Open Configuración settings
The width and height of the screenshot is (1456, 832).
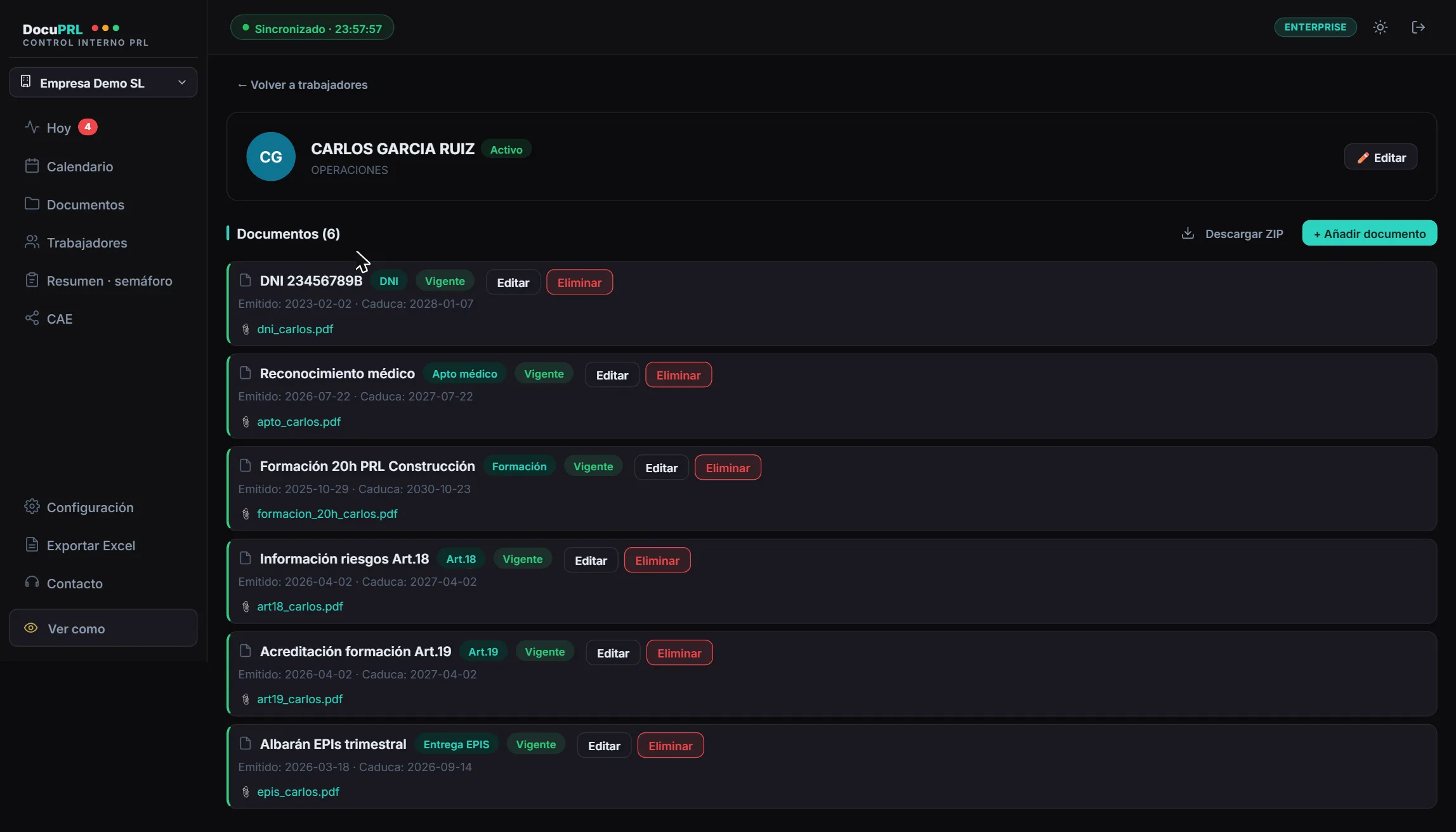[x=90, y=508]
